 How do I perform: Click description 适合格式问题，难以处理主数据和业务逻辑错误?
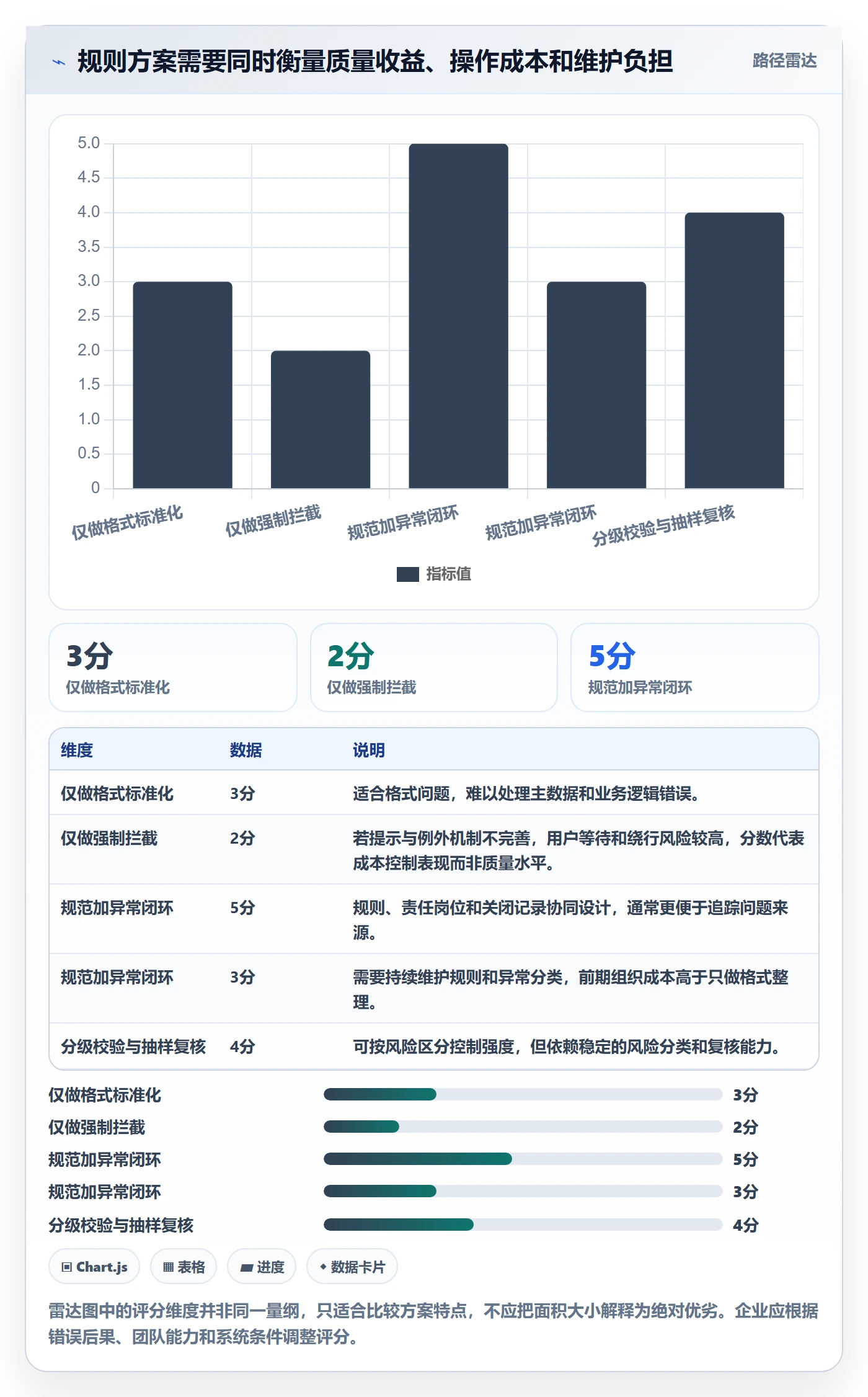tap(526, 793)
